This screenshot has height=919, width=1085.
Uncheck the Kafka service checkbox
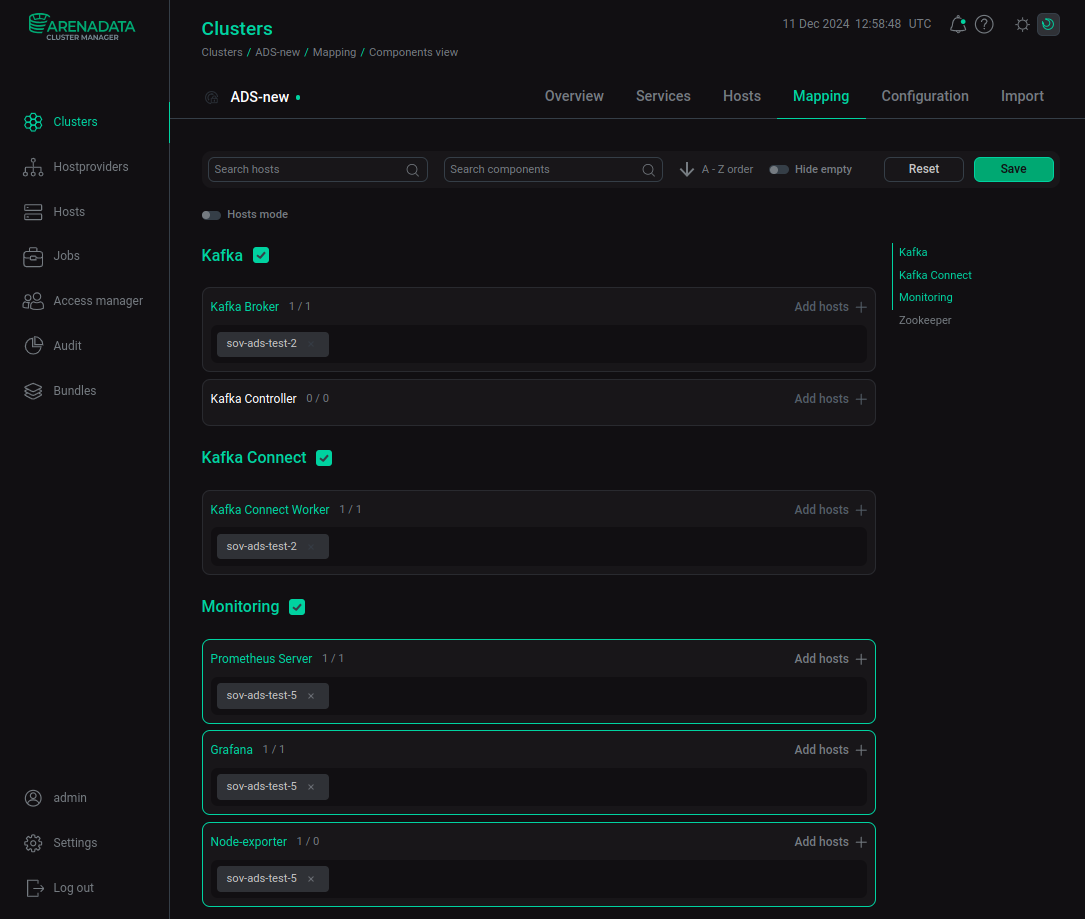(261, 255)
